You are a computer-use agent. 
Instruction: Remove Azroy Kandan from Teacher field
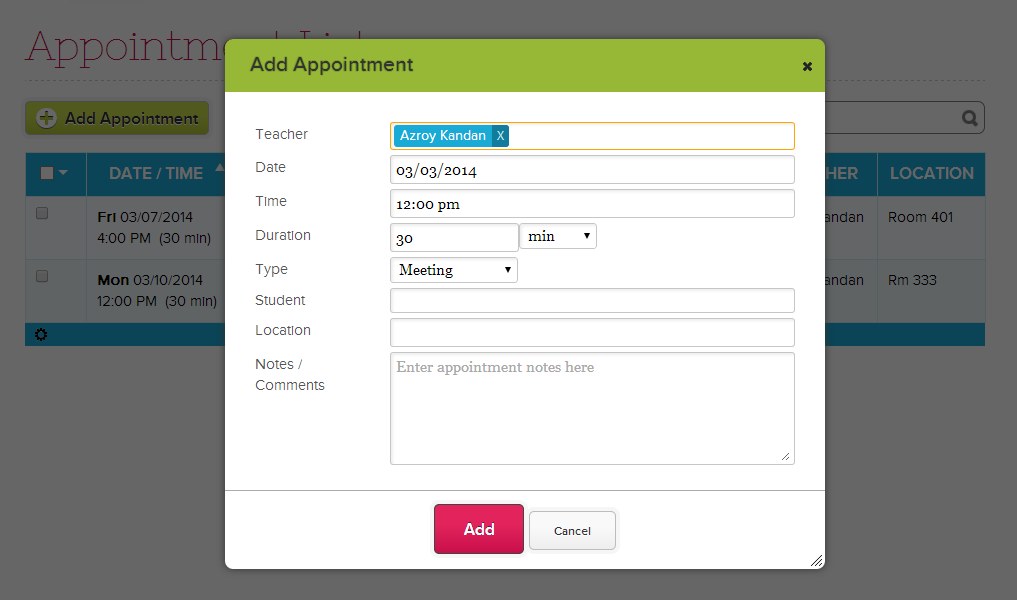(501, 136)
